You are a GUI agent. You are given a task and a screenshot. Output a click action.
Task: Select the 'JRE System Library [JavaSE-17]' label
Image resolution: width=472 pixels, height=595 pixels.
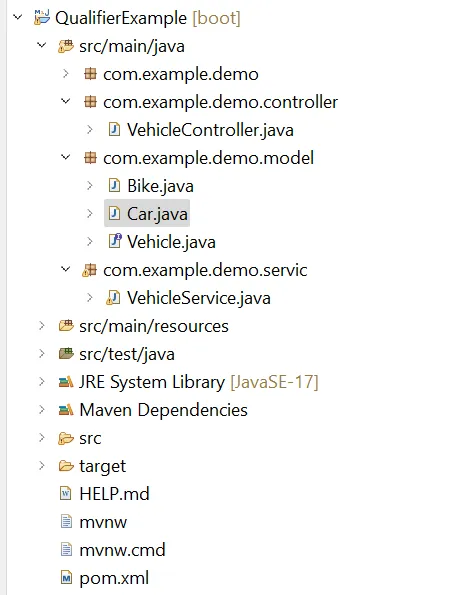click(x=199, y=382)
